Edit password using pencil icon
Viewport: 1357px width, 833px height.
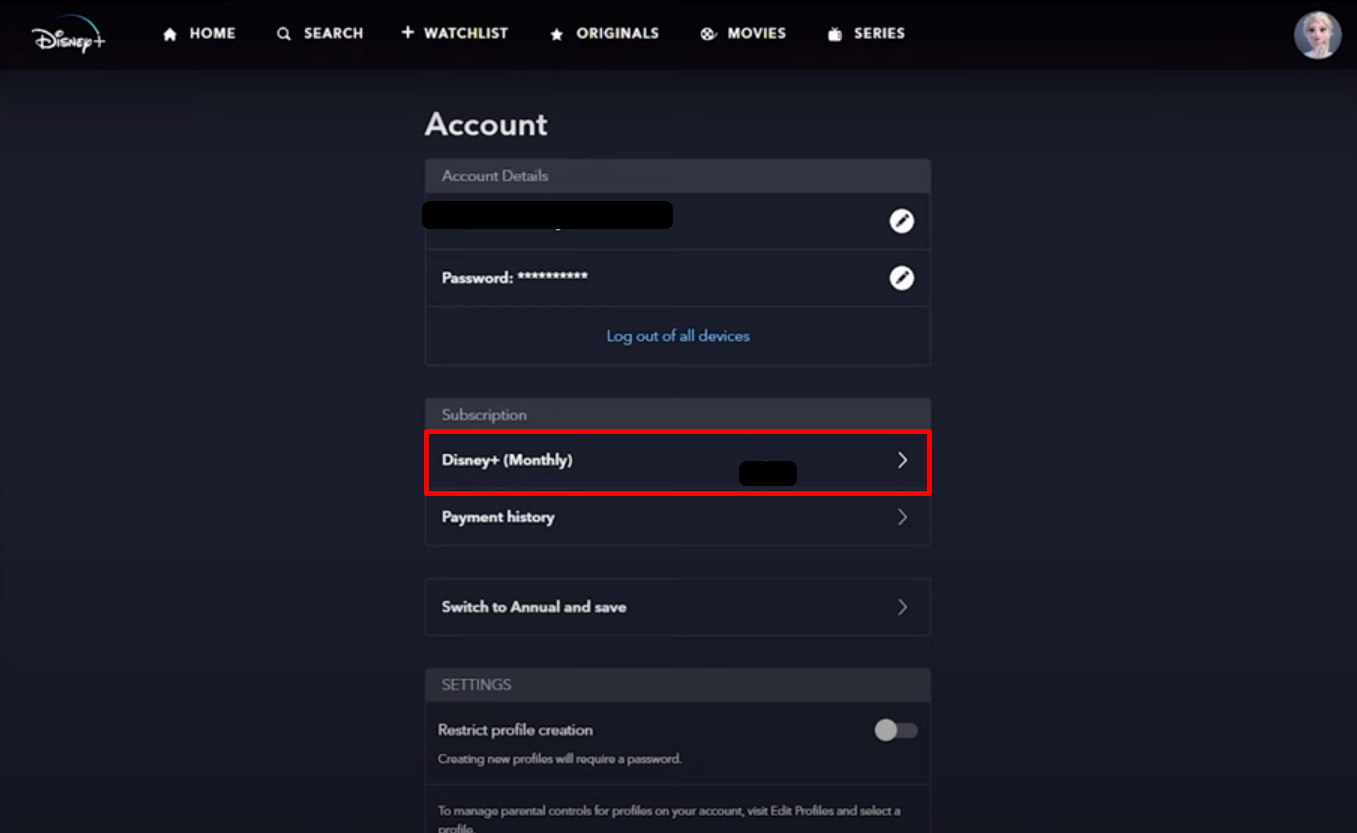tap(902, 278)
